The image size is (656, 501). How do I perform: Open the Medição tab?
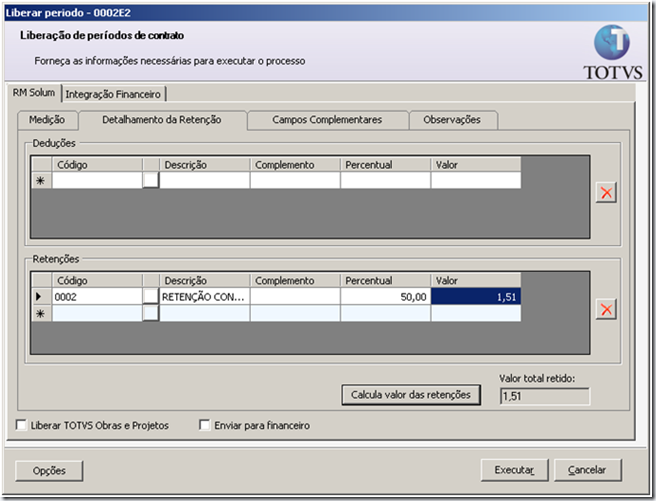(x=47, y=120)
